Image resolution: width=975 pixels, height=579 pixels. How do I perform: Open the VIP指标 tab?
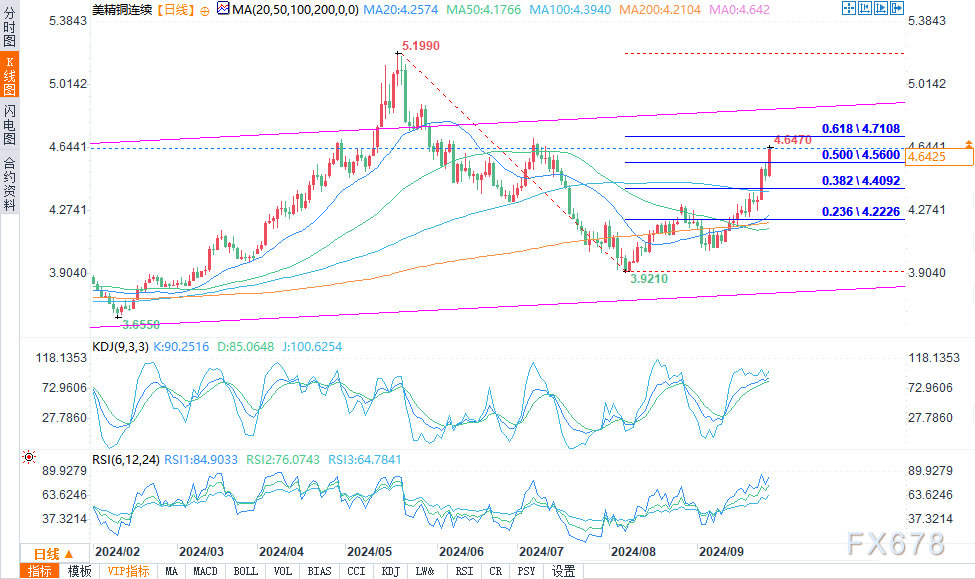[128, 571]
